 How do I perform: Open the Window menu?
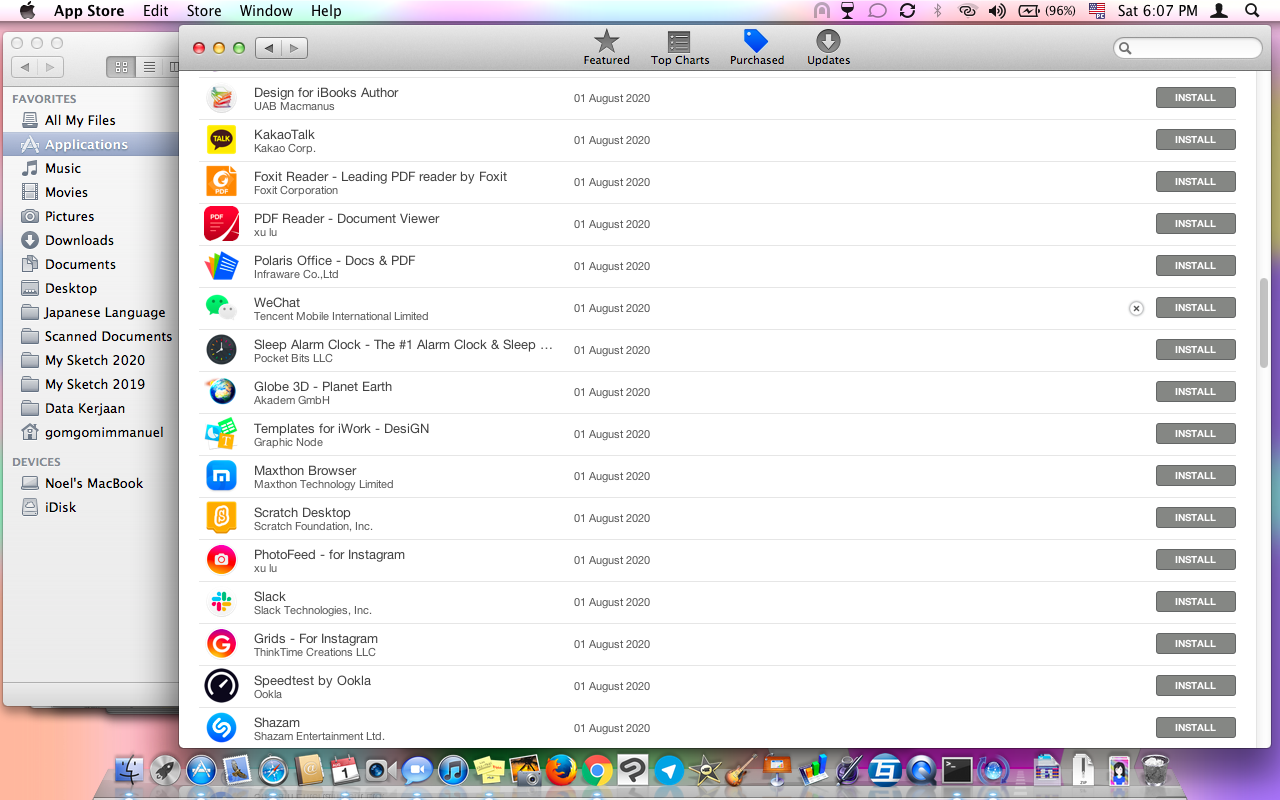coord(266,11)
